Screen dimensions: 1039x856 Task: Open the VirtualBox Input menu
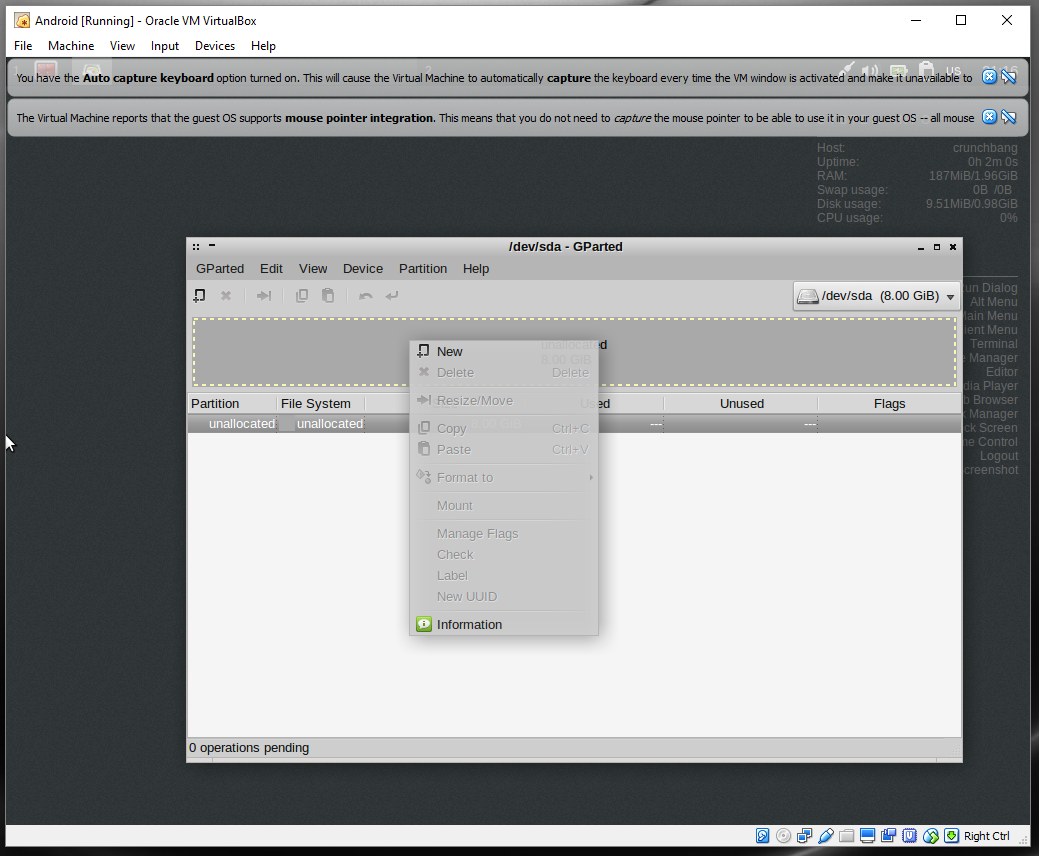pos(164,46)
